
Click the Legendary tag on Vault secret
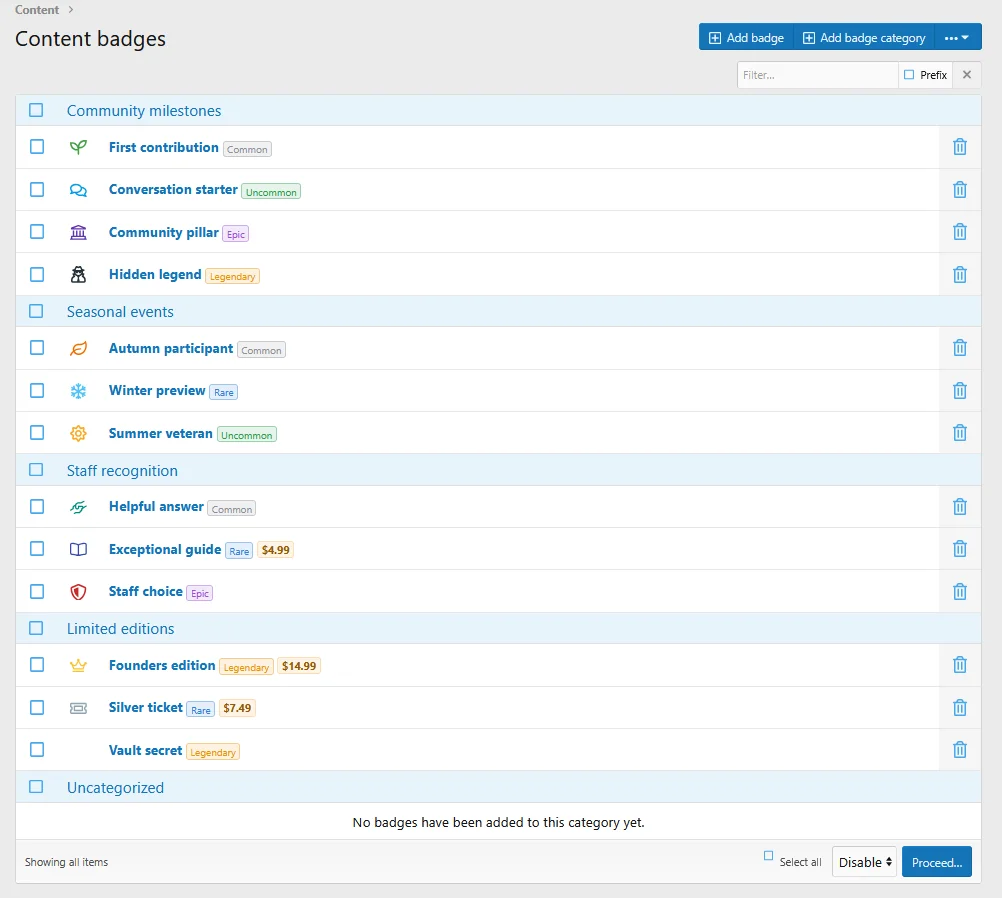pyautogui.click(x=213, y=752)
